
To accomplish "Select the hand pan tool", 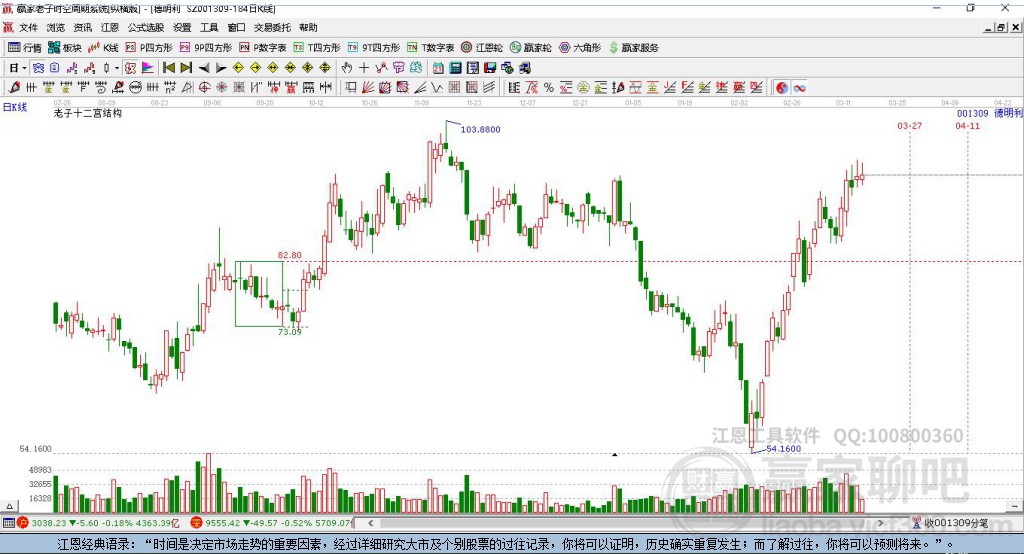I will click(x=346, y=68).
